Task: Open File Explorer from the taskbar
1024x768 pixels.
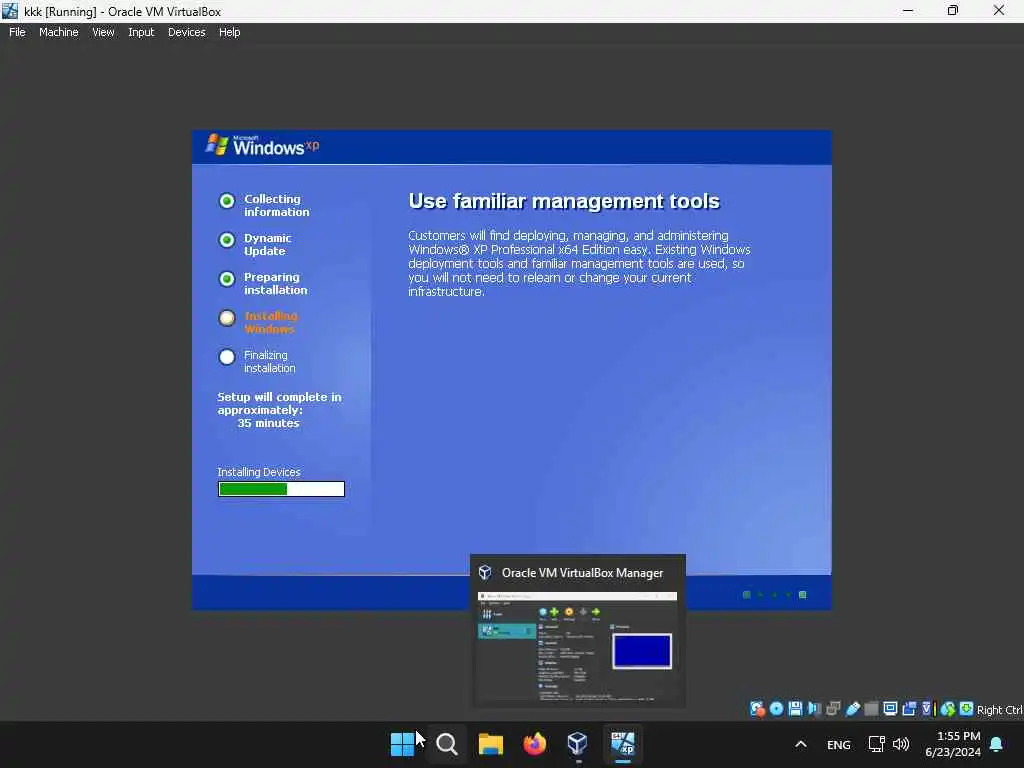Action: tap(490, 744)
